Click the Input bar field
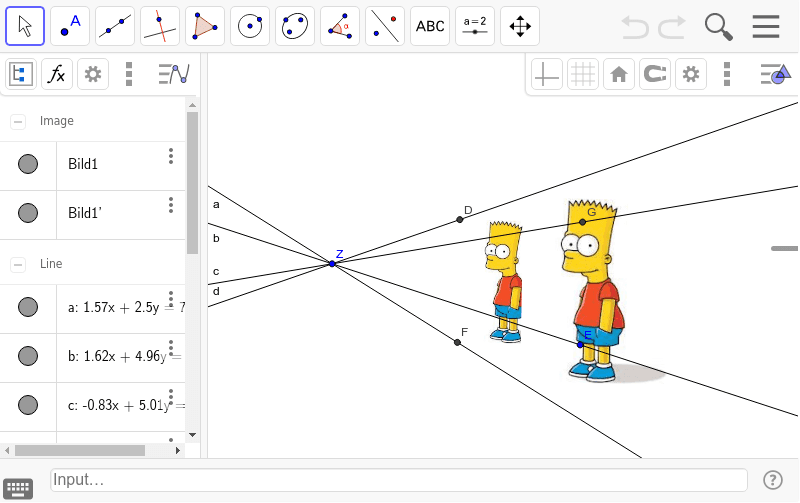The height and width of the screenshot is (503, 800). click(398, 480)
